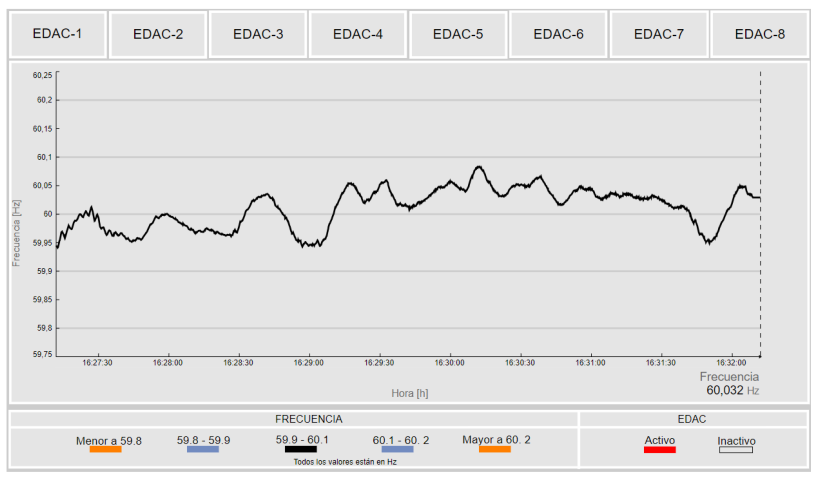The height and width of the screenshot is (480, 821).
Task: Click the 59,95 frequency axis label
Action: click(x=42, y=243)
